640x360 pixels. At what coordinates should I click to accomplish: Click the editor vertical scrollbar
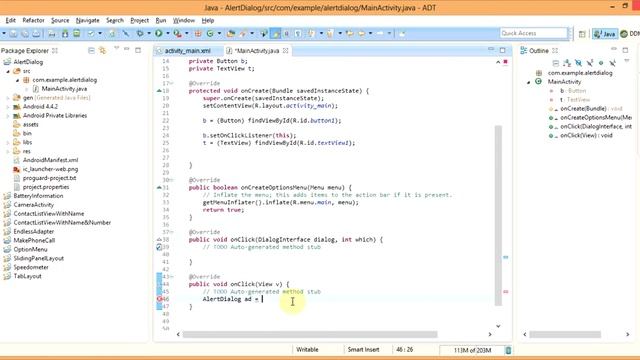(498, 215)
